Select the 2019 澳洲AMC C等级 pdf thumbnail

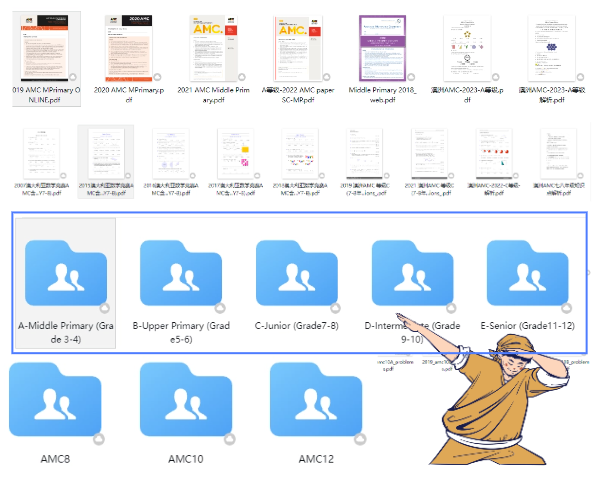[365, 154]
